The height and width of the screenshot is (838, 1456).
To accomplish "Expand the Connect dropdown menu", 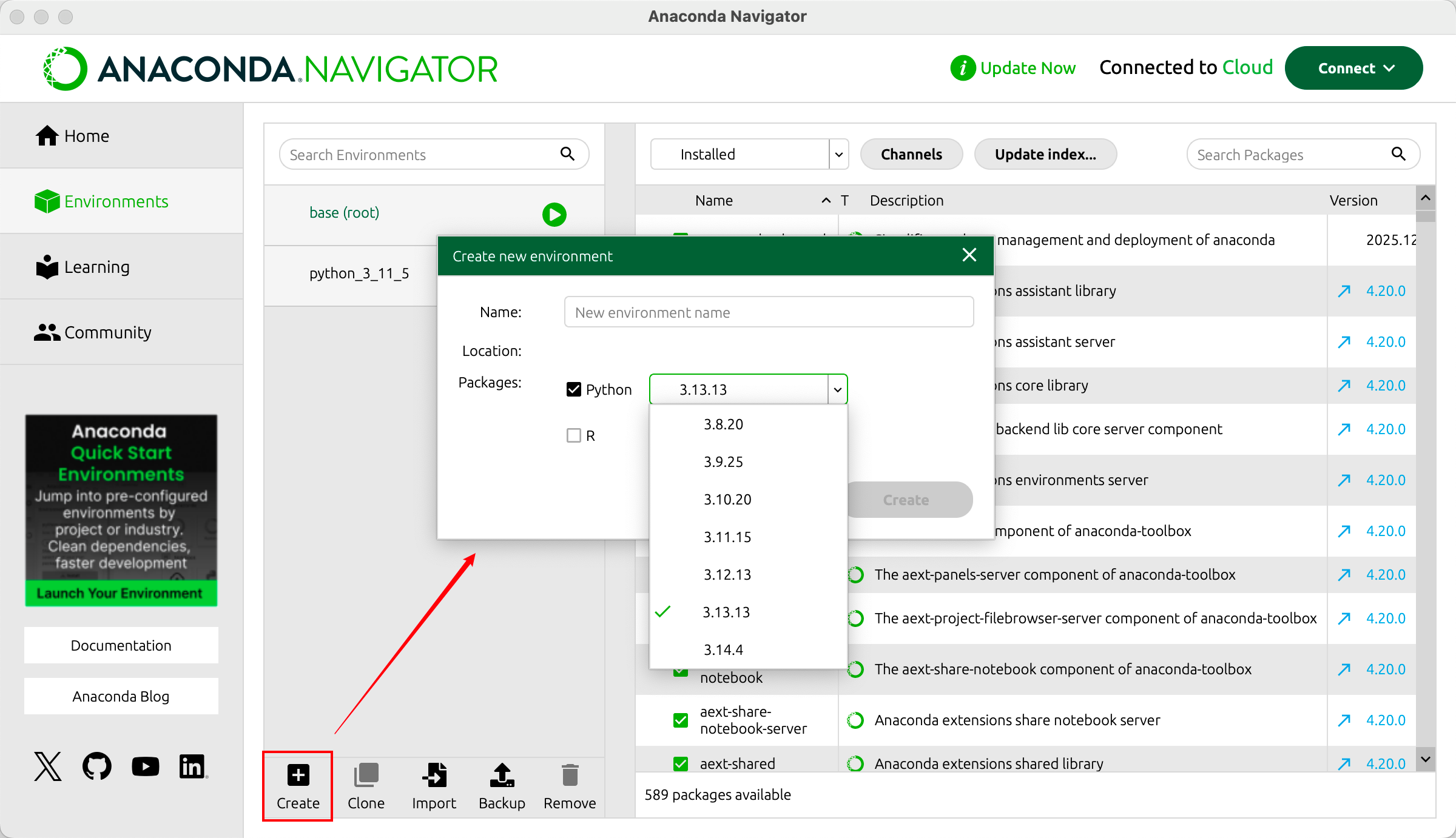I will [1353, 68].
